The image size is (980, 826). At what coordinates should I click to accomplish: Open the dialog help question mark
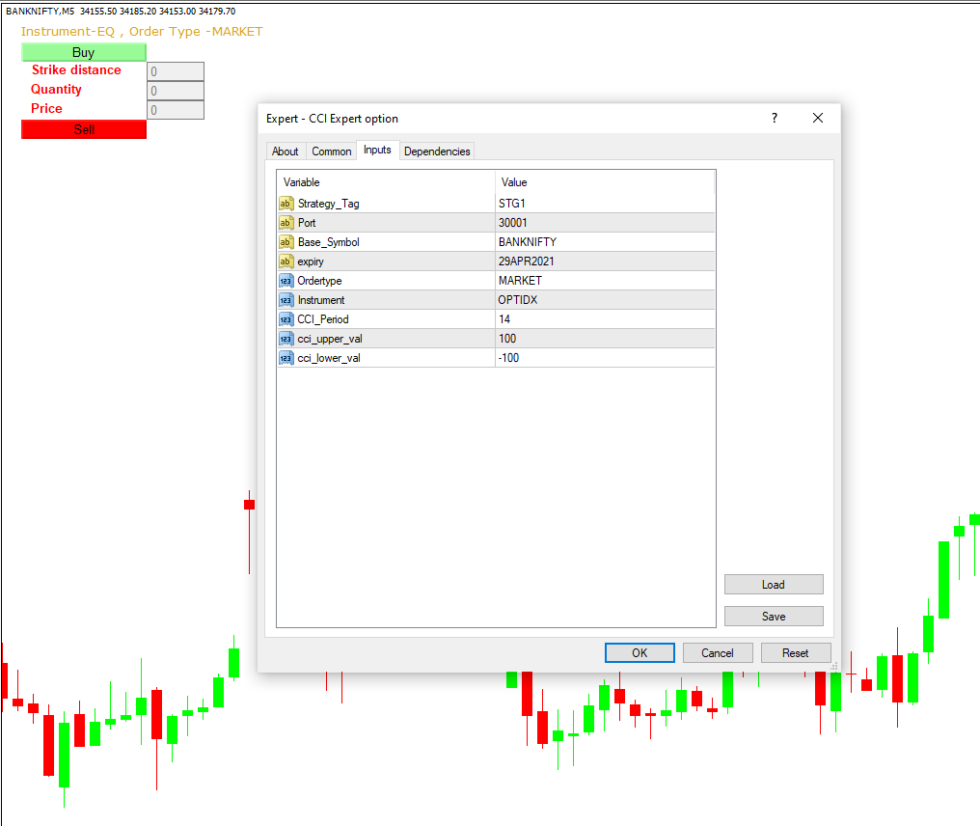click(x=773, y=118)
